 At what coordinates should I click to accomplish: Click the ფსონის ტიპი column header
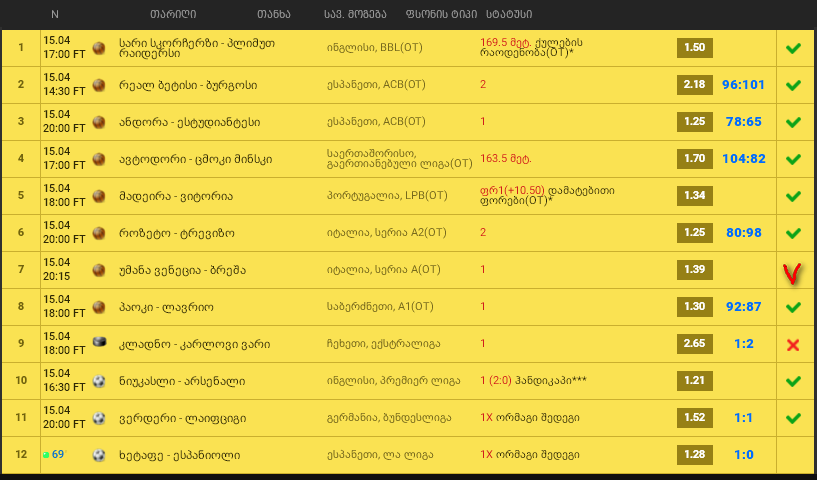441,15
